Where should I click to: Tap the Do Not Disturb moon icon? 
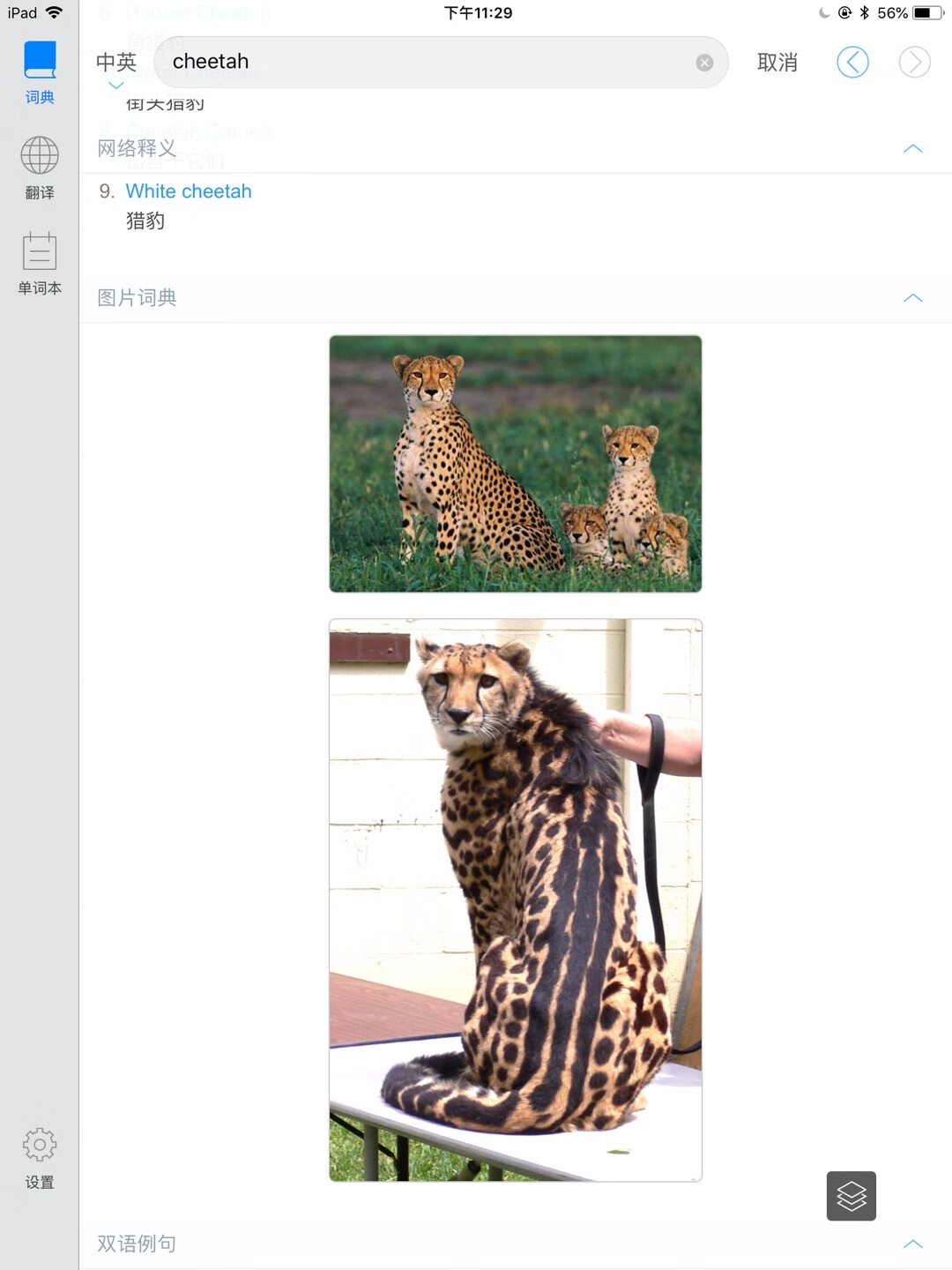[824, 12]
